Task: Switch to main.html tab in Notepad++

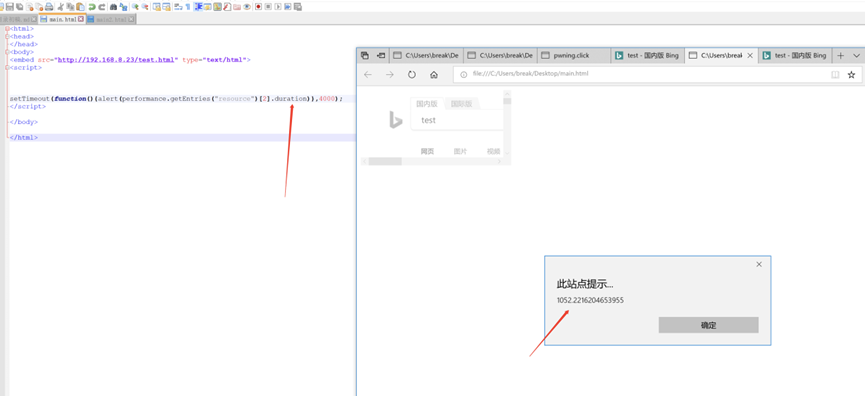Action: click(62, 19)
